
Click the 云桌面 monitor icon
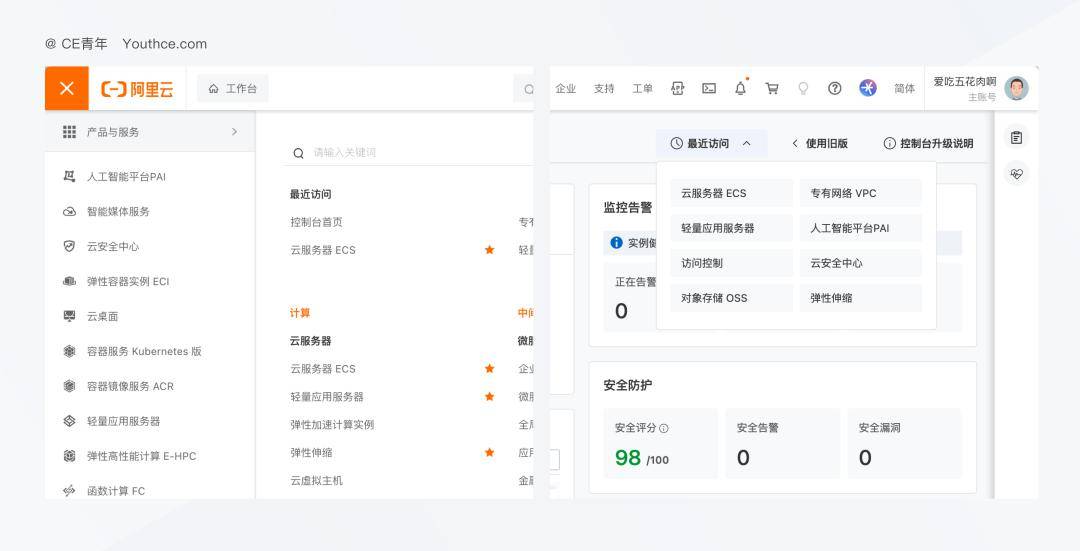[70, 316]
